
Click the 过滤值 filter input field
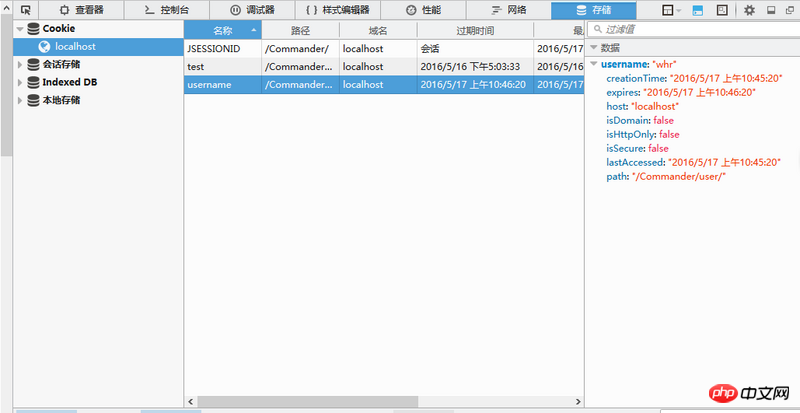694,30
